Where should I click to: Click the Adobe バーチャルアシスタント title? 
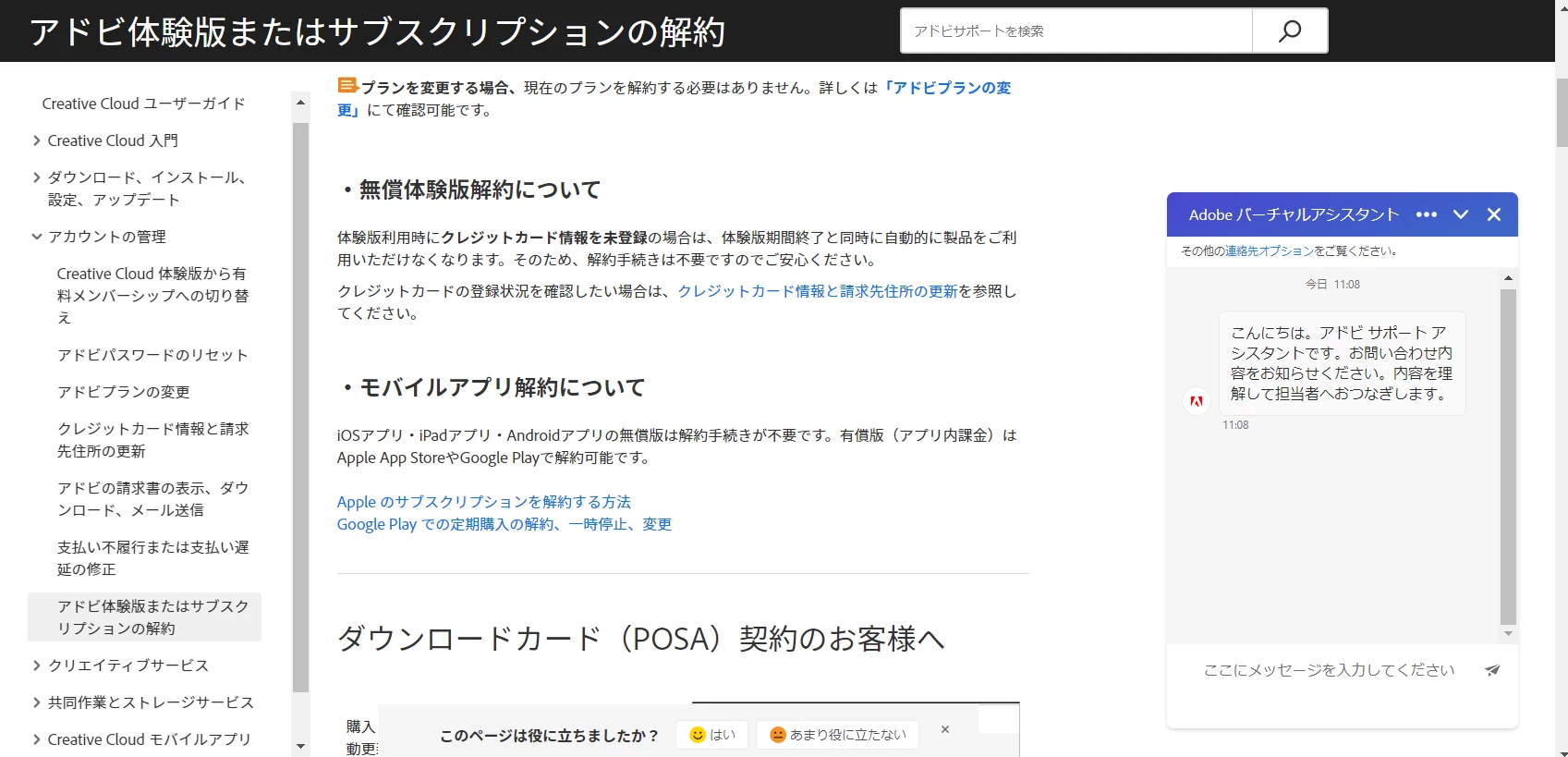tap(1294, 214)
